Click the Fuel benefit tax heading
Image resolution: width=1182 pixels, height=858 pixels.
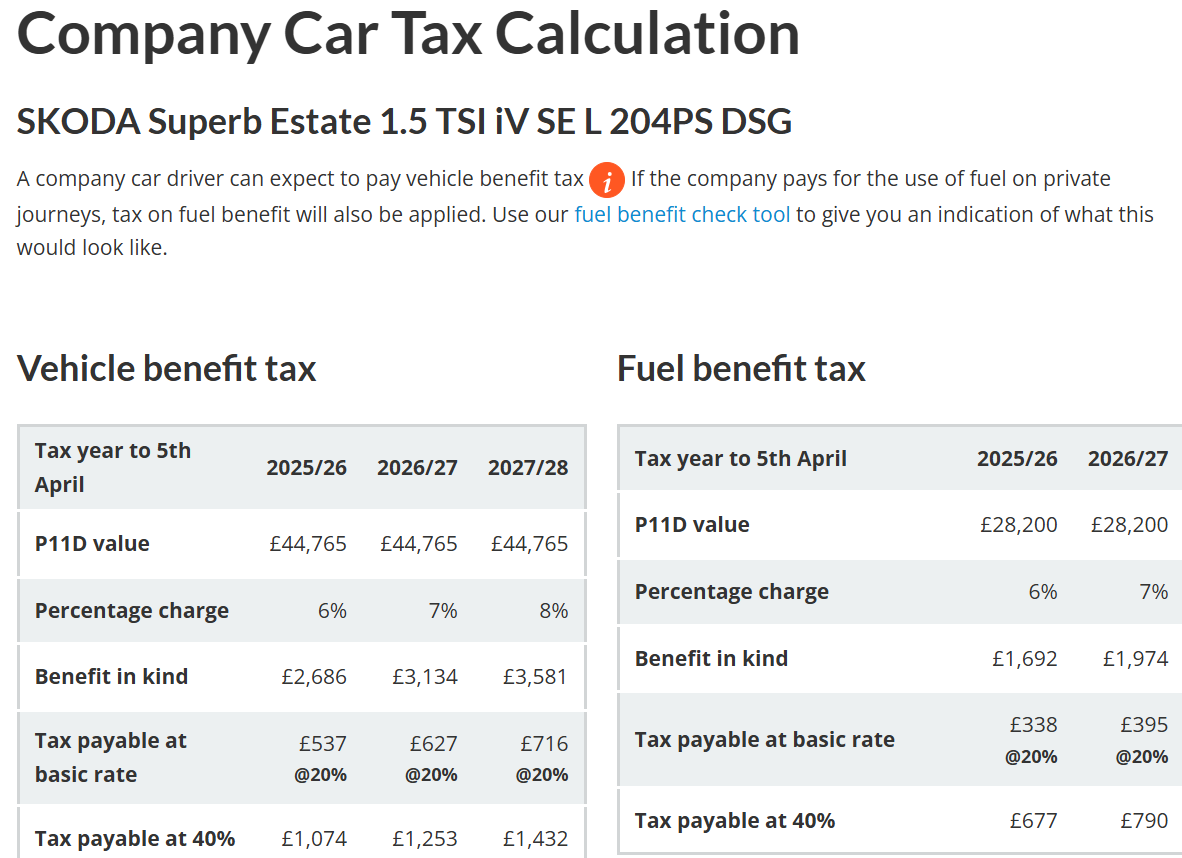tap(741, 369)
